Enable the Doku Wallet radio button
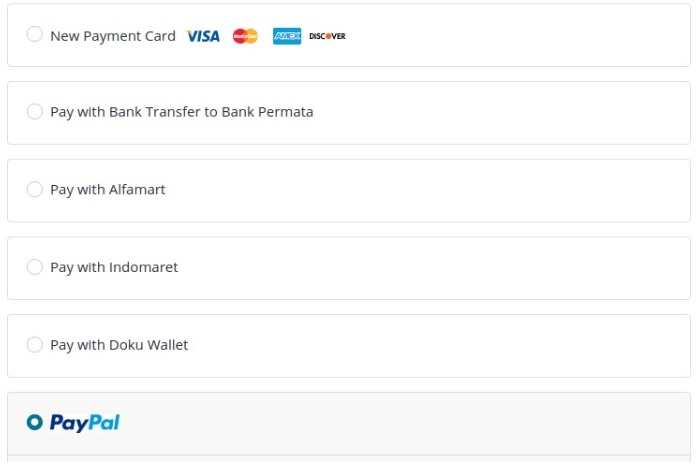The height and width of the screenshot is (468, 696). click(35, 345)
